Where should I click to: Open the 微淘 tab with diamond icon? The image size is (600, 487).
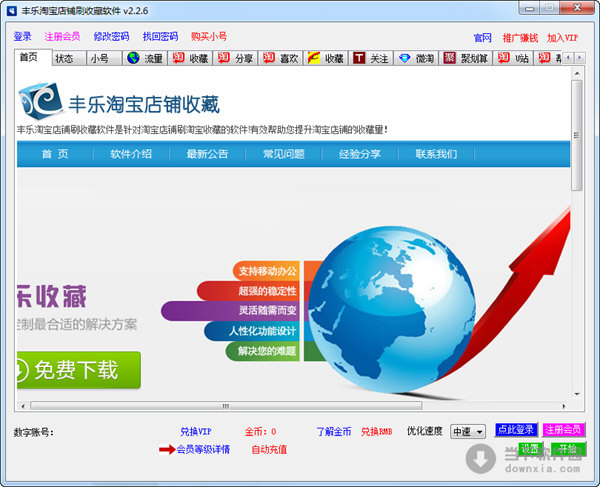coord(416,58)
